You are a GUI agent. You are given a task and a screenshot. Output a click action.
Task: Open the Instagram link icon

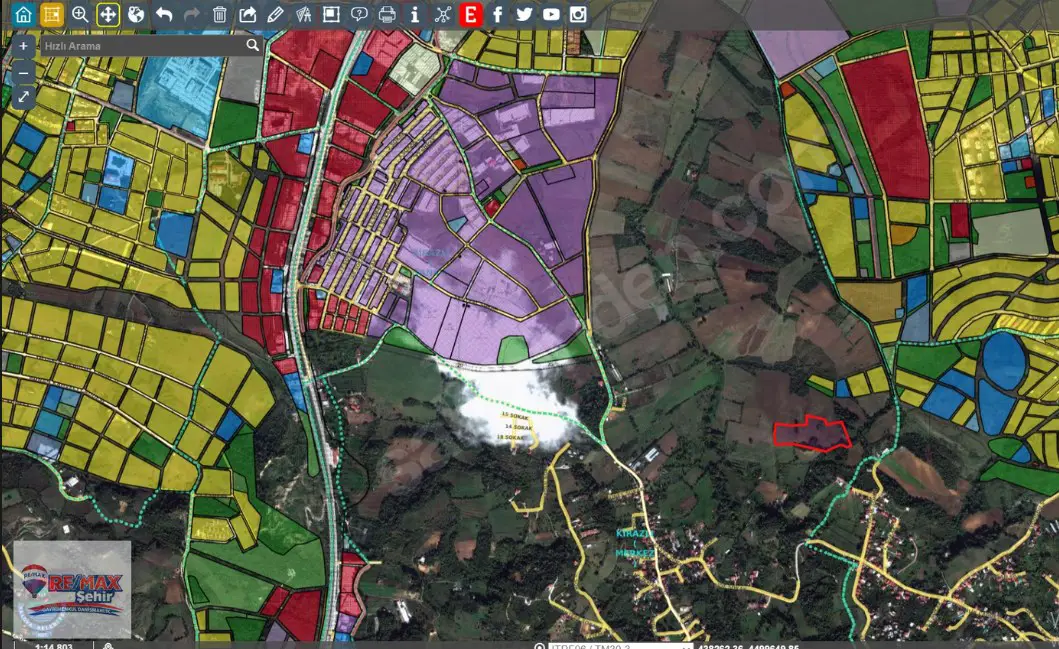click(578, 14)
